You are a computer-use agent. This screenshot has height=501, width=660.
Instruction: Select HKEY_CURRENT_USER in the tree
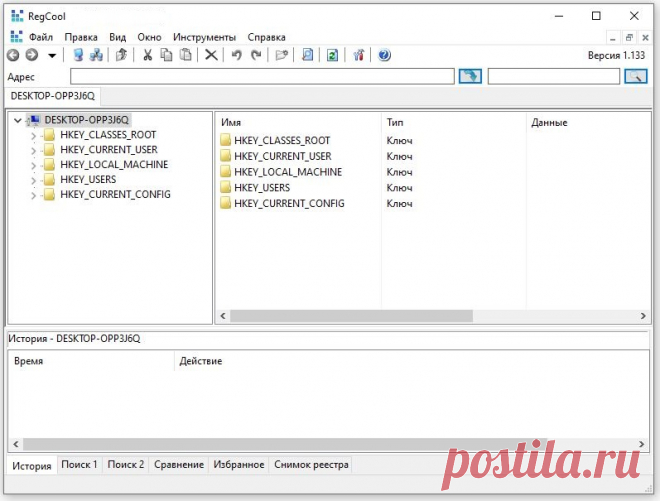(x=109, y=149)
